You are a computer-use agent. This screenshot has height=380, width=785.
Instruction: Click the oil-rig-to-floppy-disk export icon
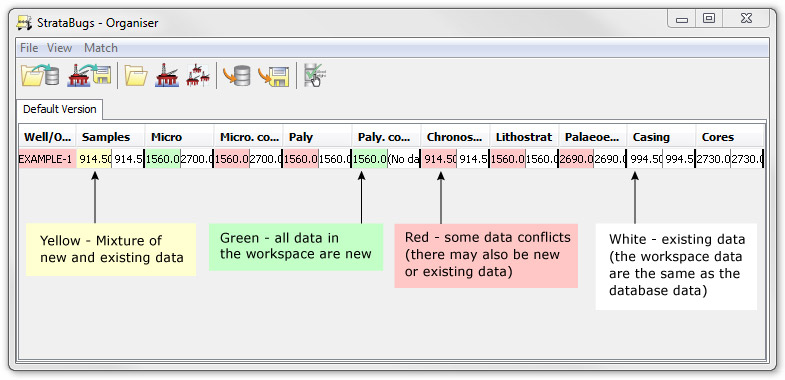90,76
